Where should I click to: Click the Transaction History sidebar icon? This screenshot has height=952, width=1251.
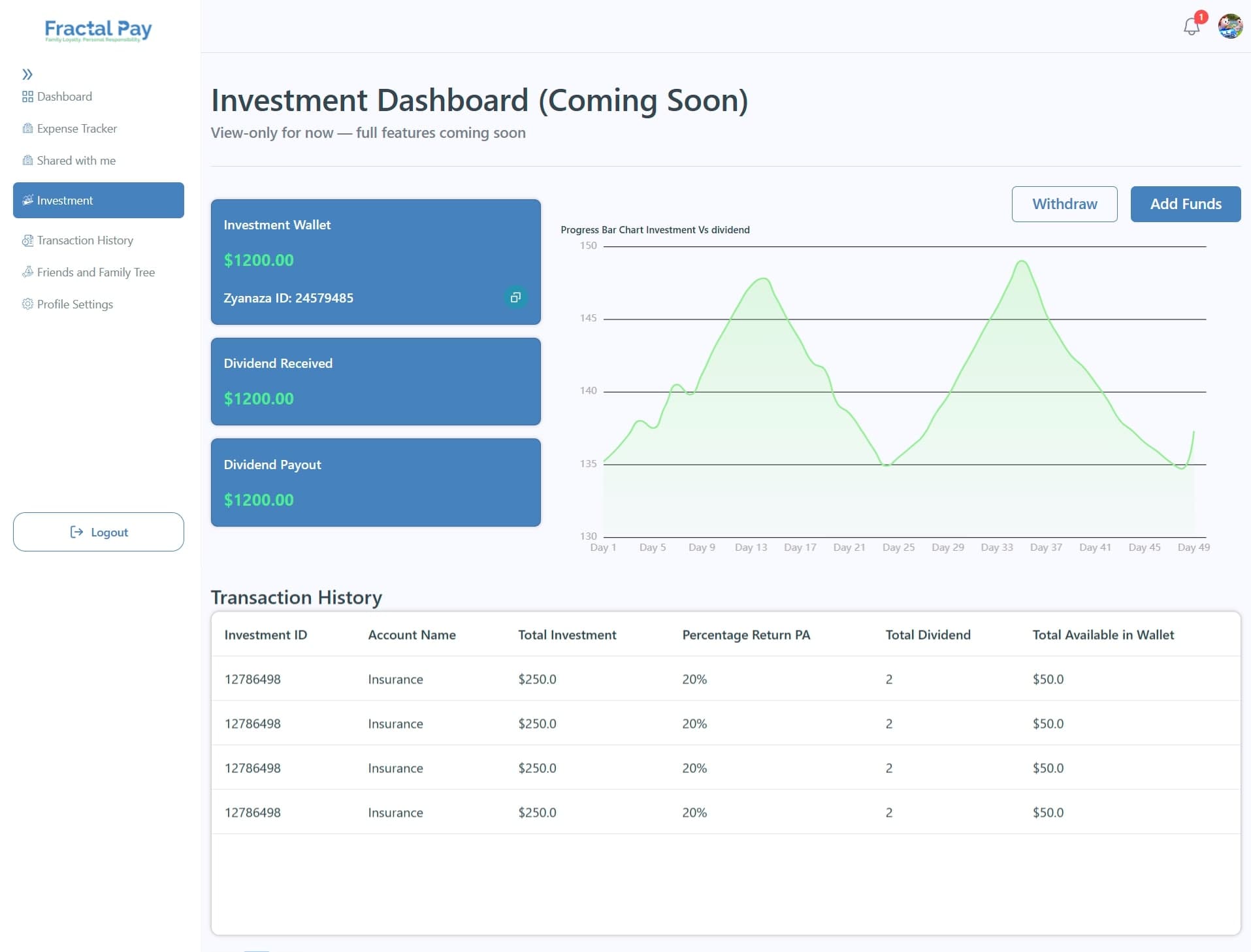coord(27,240)
